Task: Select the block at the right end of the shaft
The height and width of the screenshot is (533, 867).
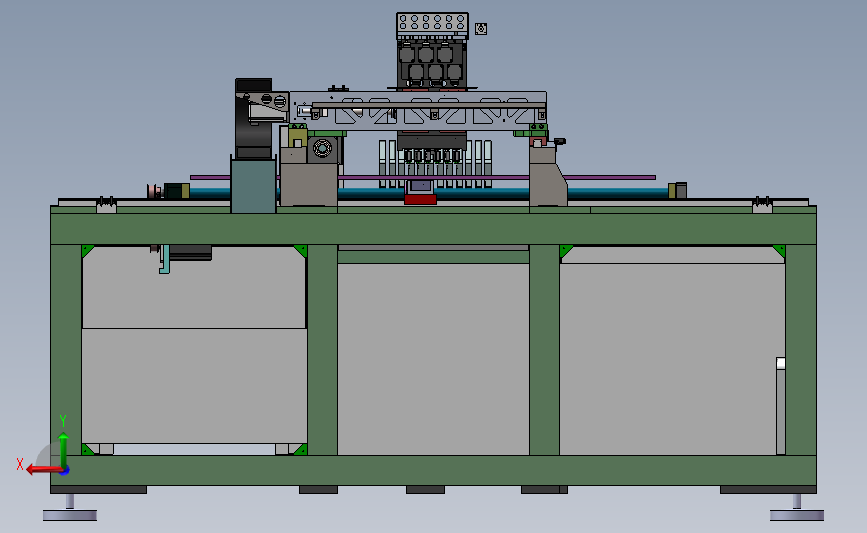Action: click(677, 190)
